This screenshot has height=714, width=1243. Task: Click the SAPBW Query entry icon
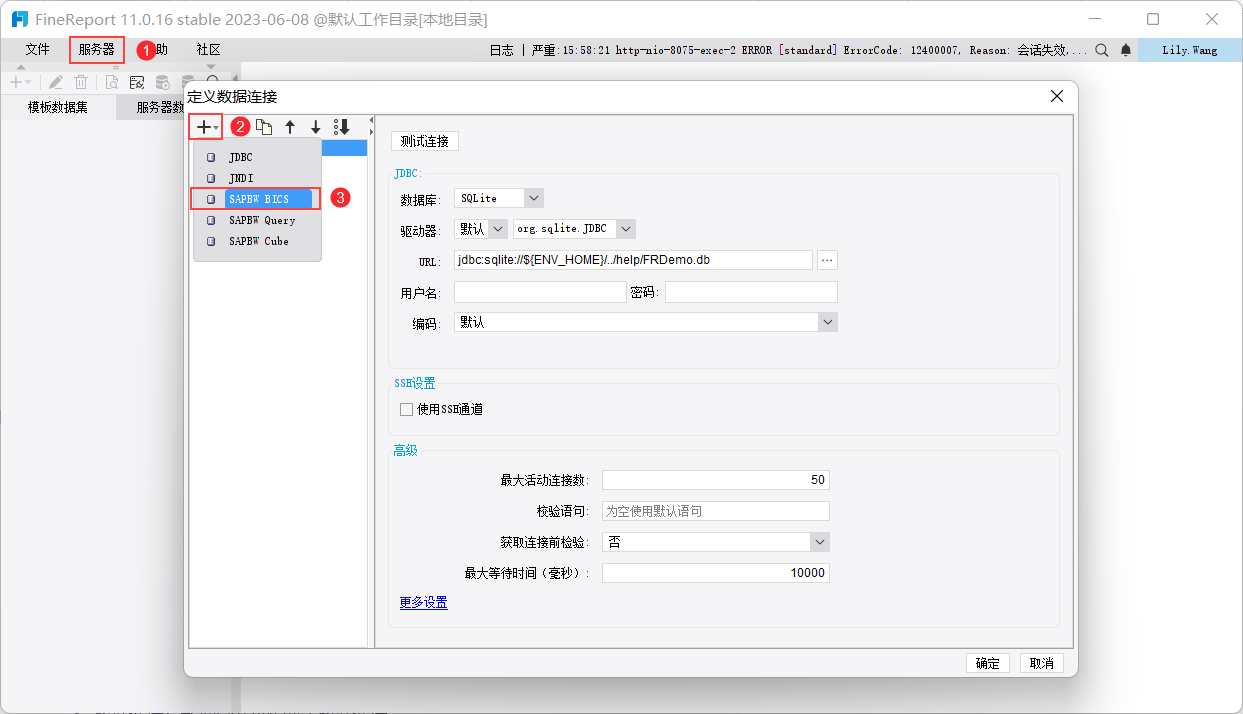pyautogui.click(x=211, y=220)
